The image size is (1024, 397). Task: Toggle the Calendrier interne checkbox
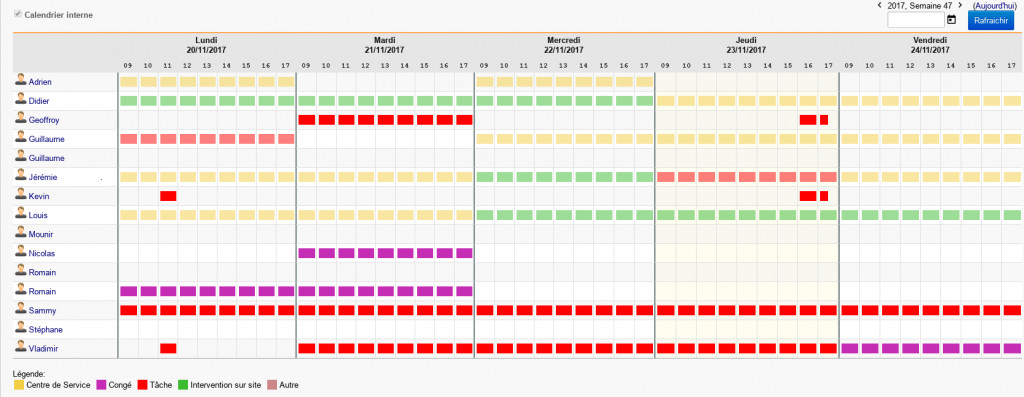point(18,14)
